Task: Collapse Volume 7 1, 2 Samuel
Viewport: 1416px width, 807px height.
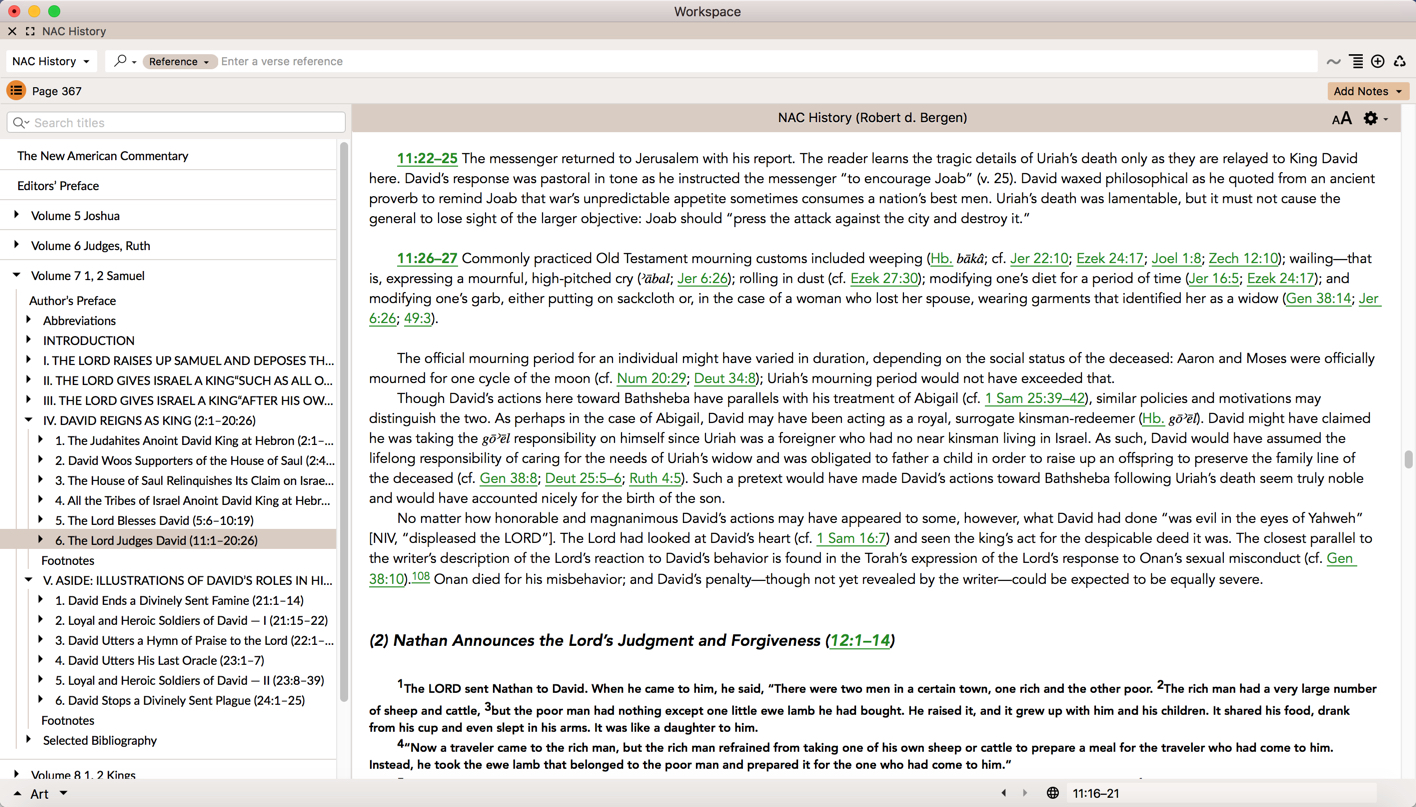Action: click(17, 275)
